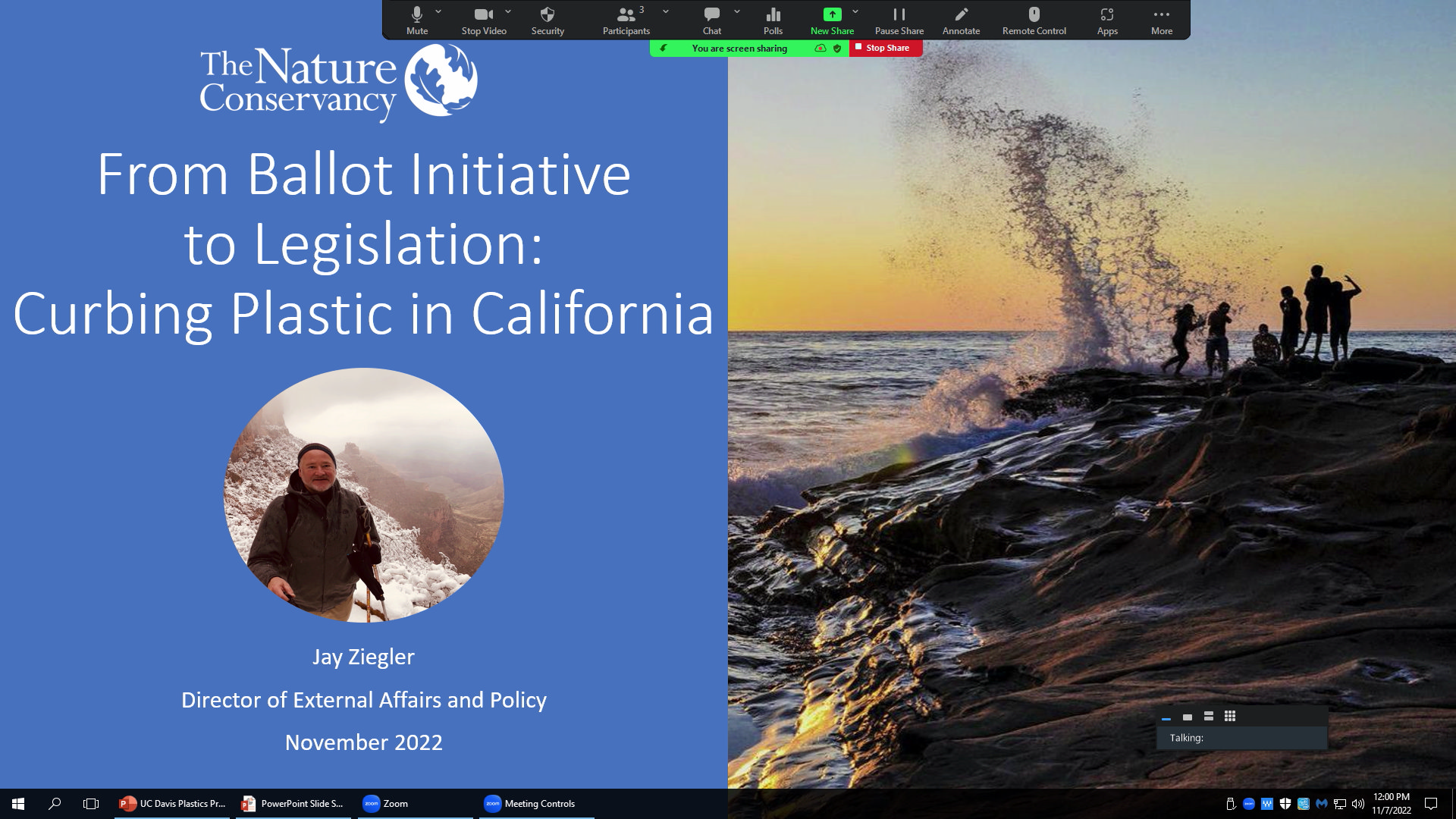
Task: Select the Annotate pencil tool
Action: click(961, 20)
